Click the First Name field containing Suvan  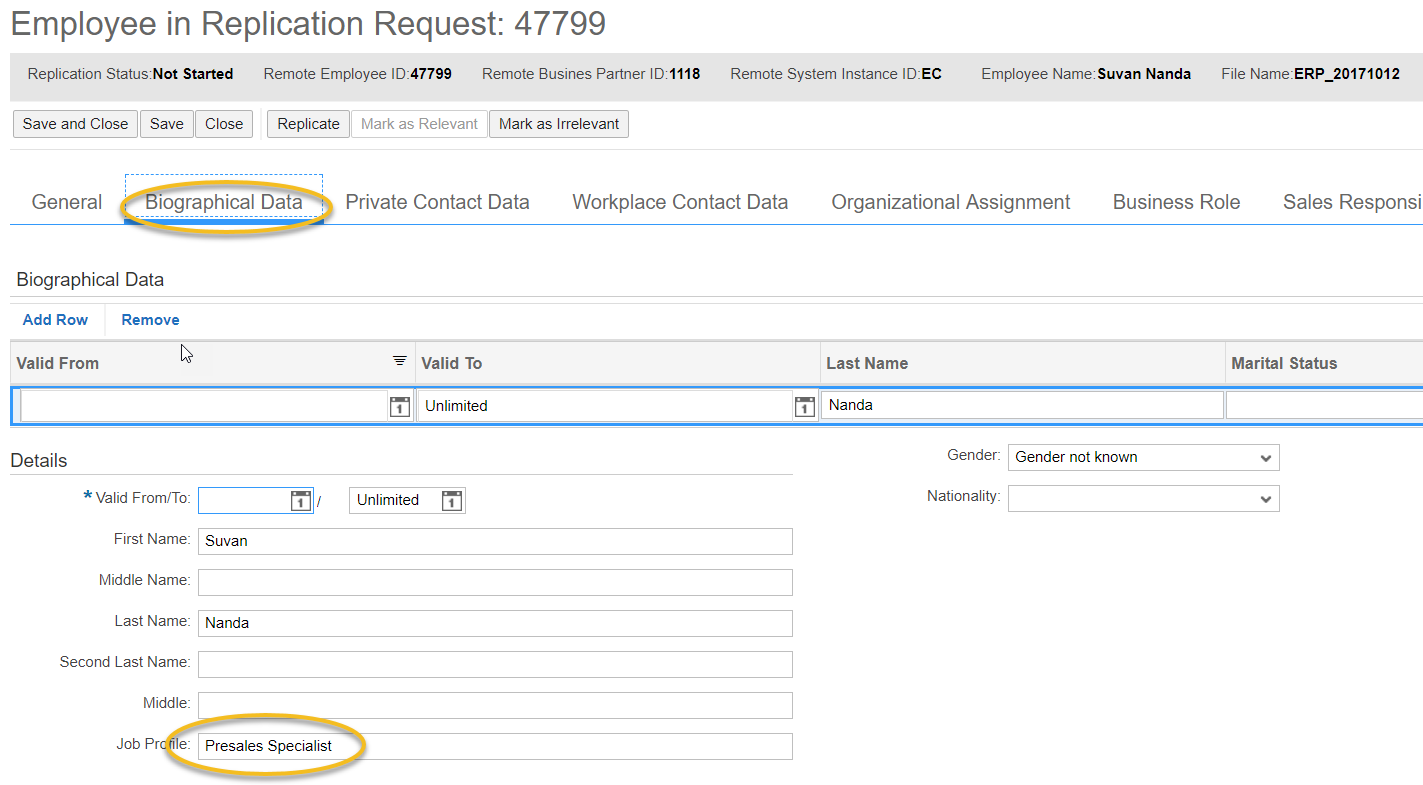pos(495,541)
